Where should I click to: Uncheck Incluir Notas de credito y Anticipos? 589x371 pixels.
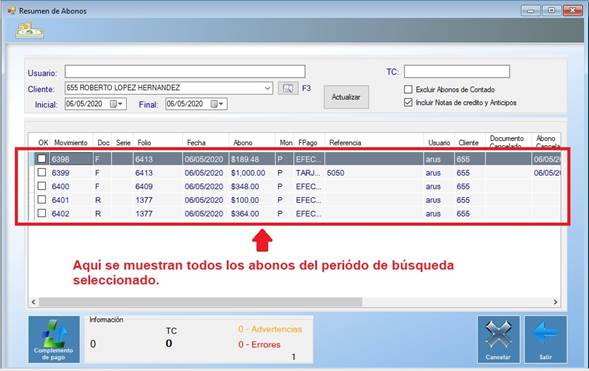[408, 103]
